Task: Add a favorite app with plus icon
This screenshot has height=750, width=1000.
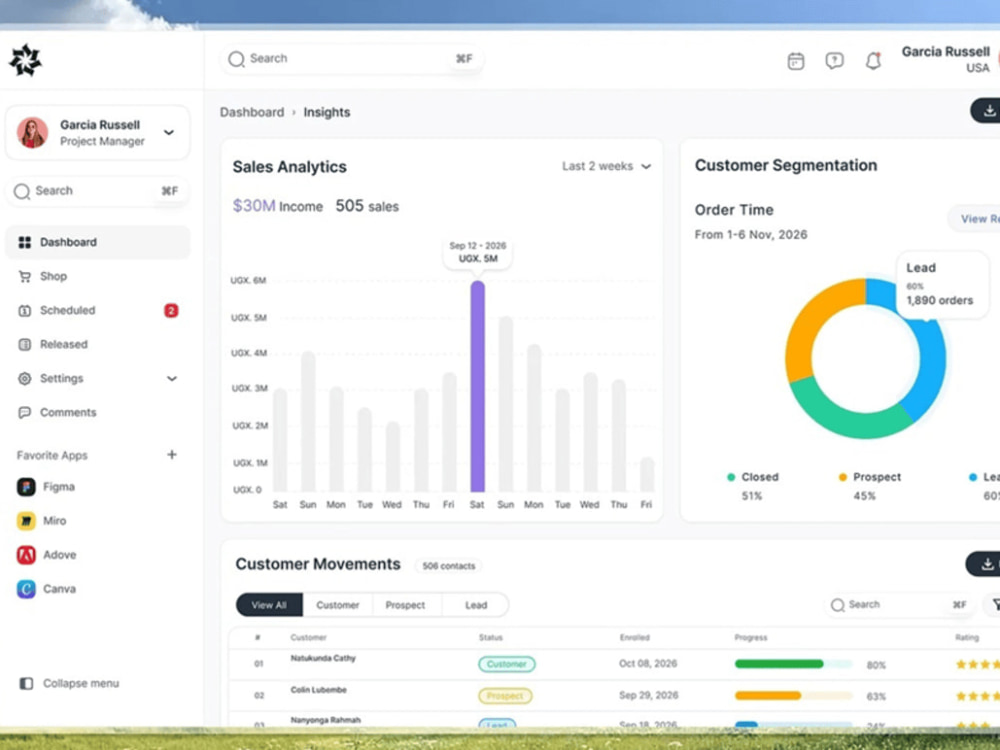Action: pyautogui.click(x=172, y=455)
